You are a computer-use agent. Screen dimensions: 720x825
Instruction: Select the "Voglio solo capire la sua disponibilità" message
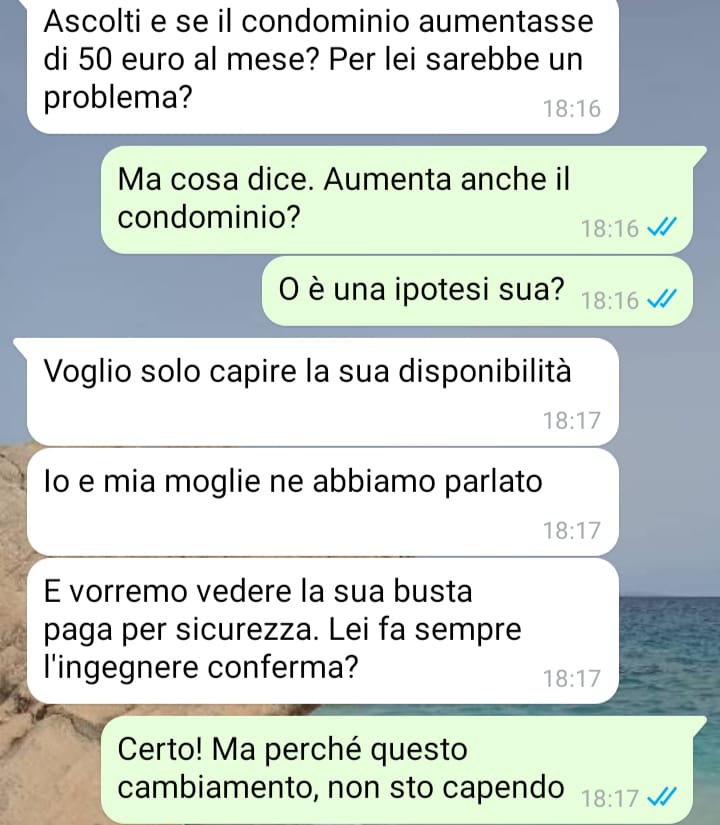coord(323,392)
